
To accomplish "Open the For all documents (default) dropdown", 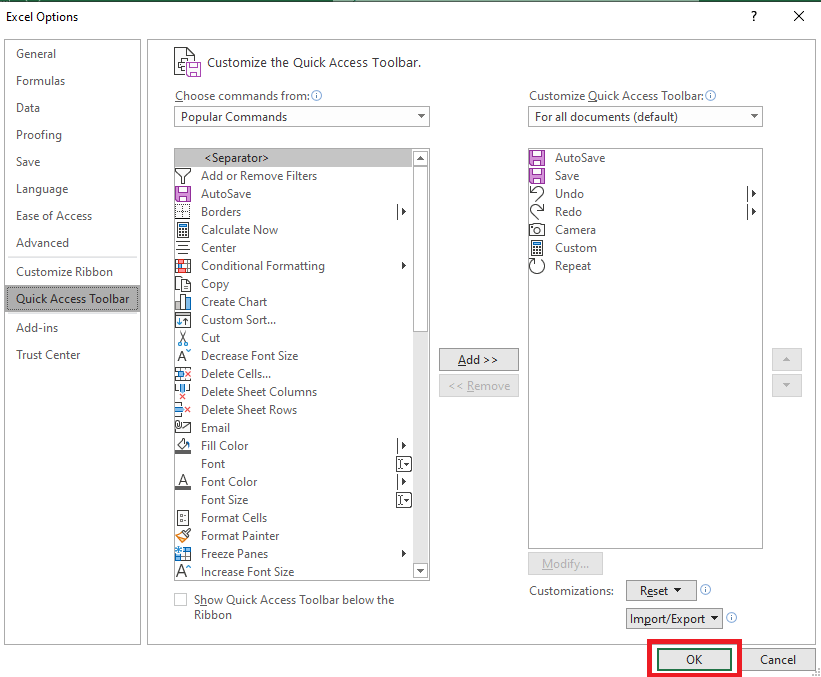I will click(645, 117).
